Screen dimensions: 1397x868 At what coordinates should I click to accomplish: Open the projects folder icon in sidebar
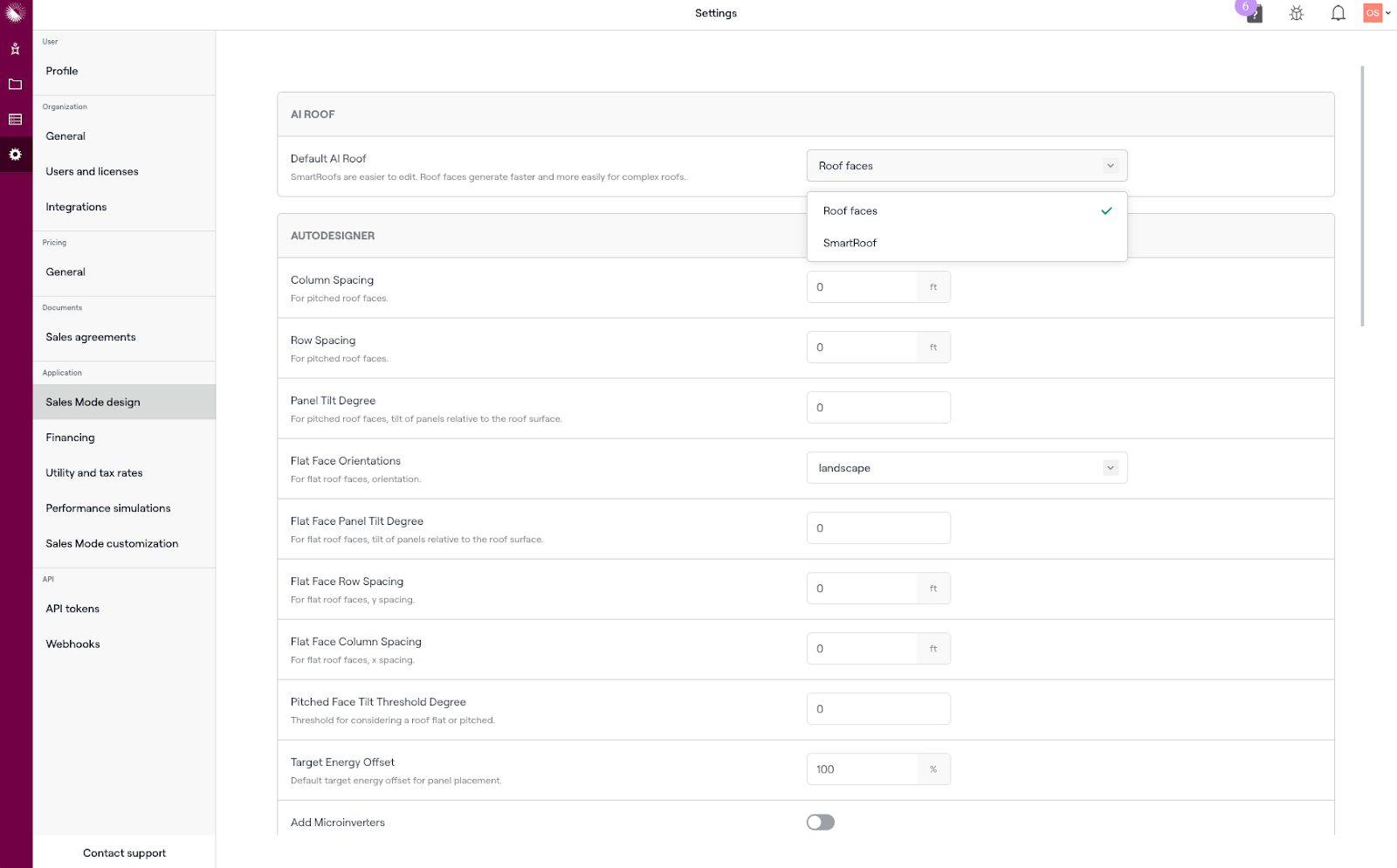[x=15, y=85]
